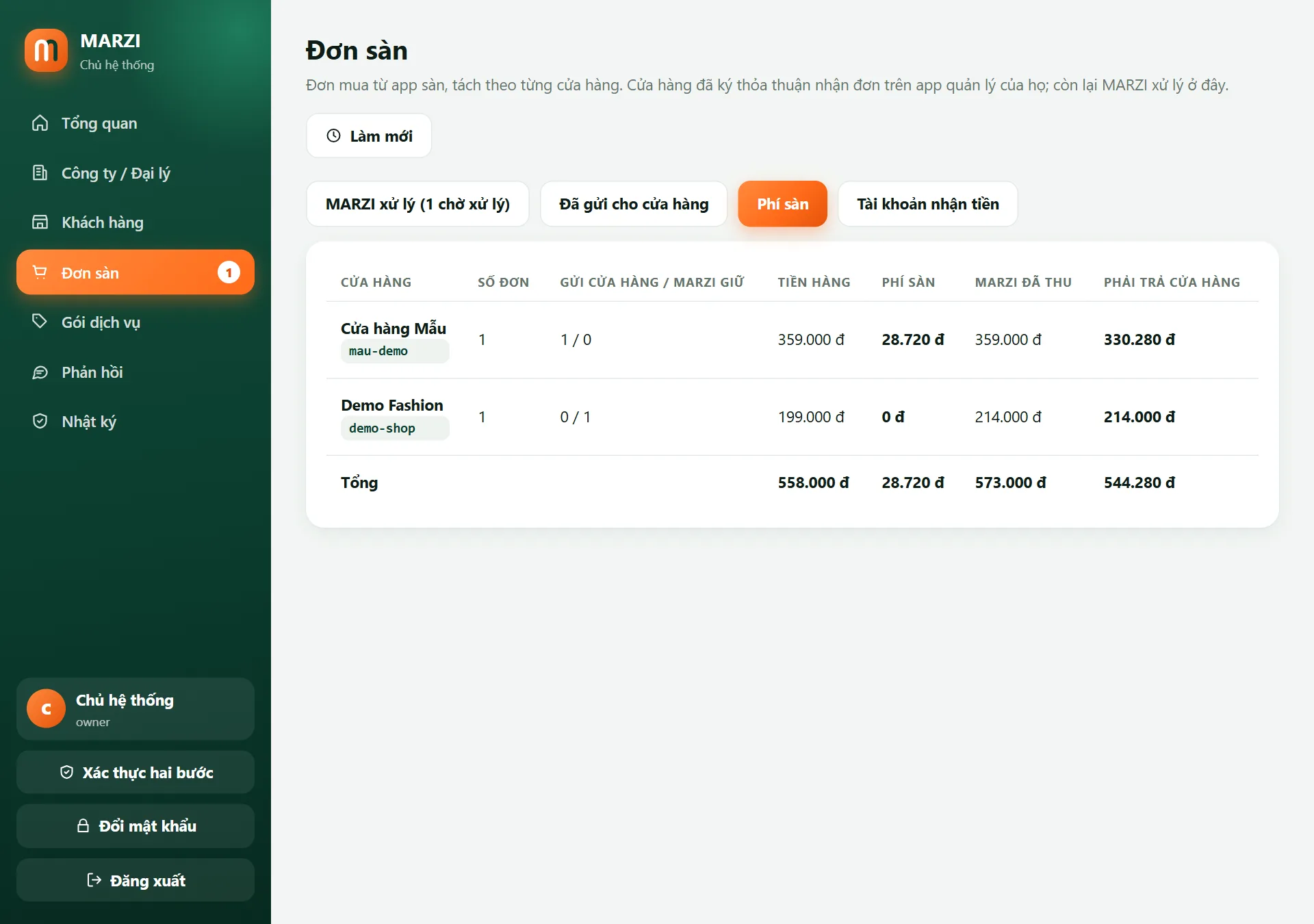1314x924 pixels.
Task: Click the MARZI ĐÃ THU column header
Action: (1023, 282)
